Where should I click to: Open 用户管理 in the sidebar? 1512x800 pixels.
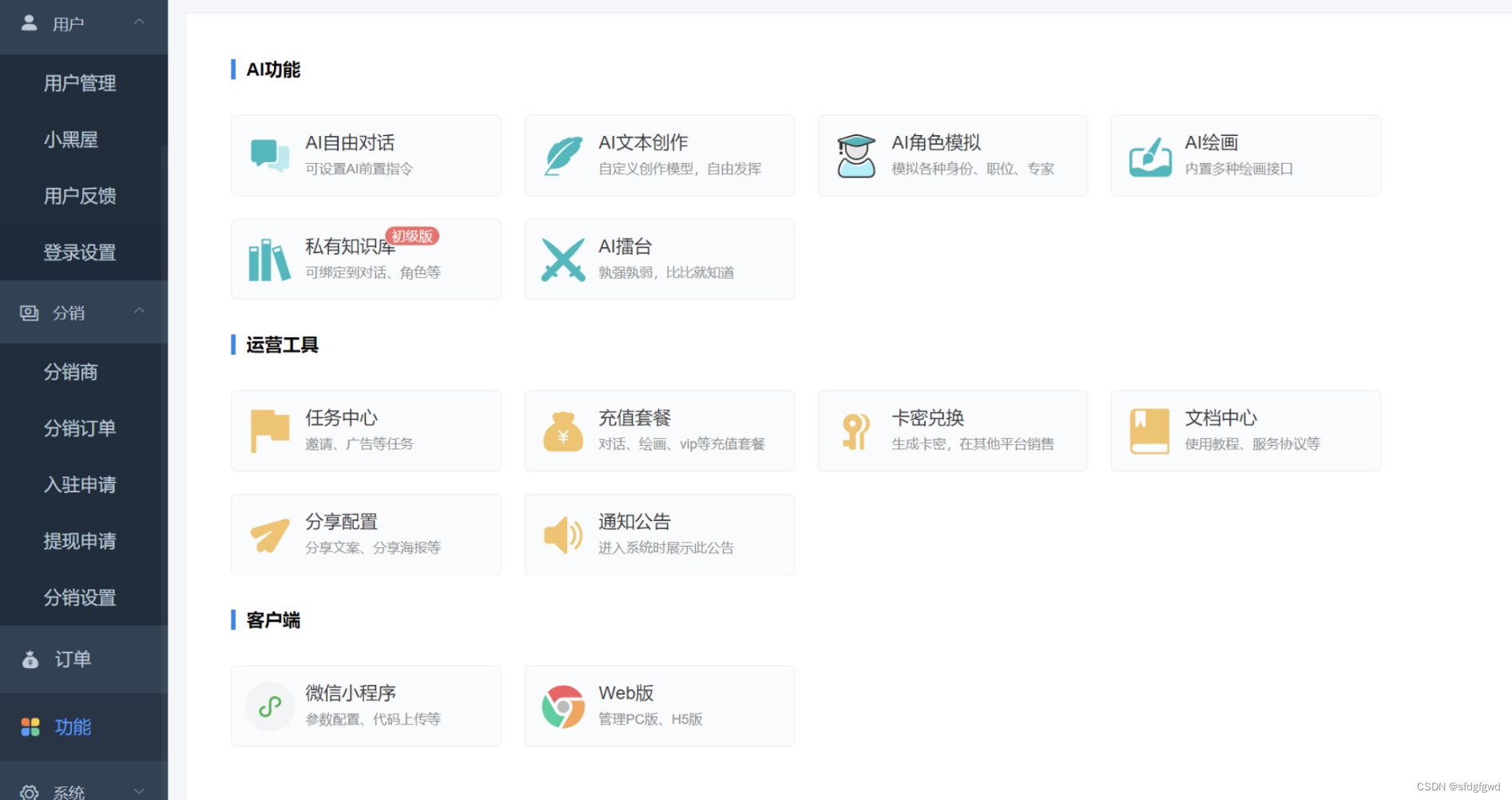pyautogui.click(x=81, y=83)
